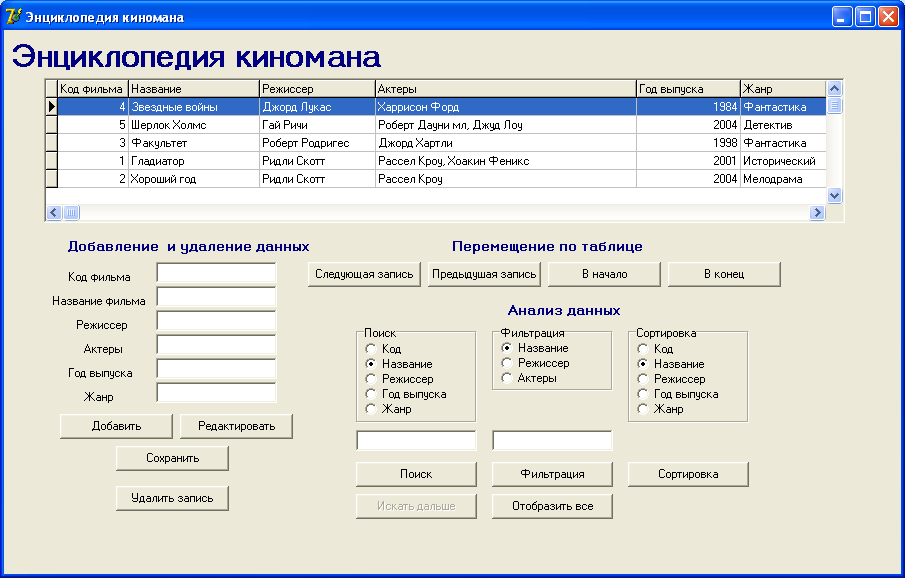Click the Delphi app icon in title bar
This screenshot has width=905, height=578.
tap(13, 17)
